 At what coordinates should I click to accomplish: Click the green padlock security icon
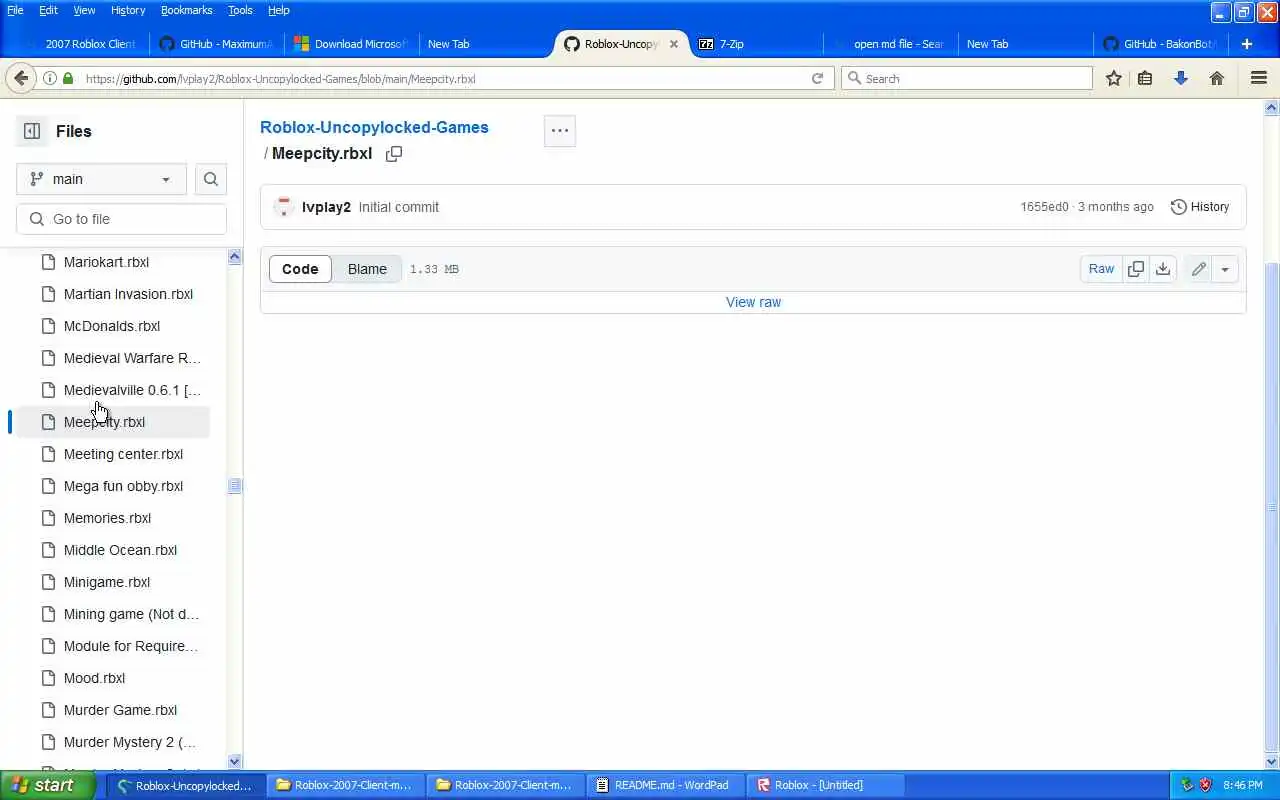68,78
